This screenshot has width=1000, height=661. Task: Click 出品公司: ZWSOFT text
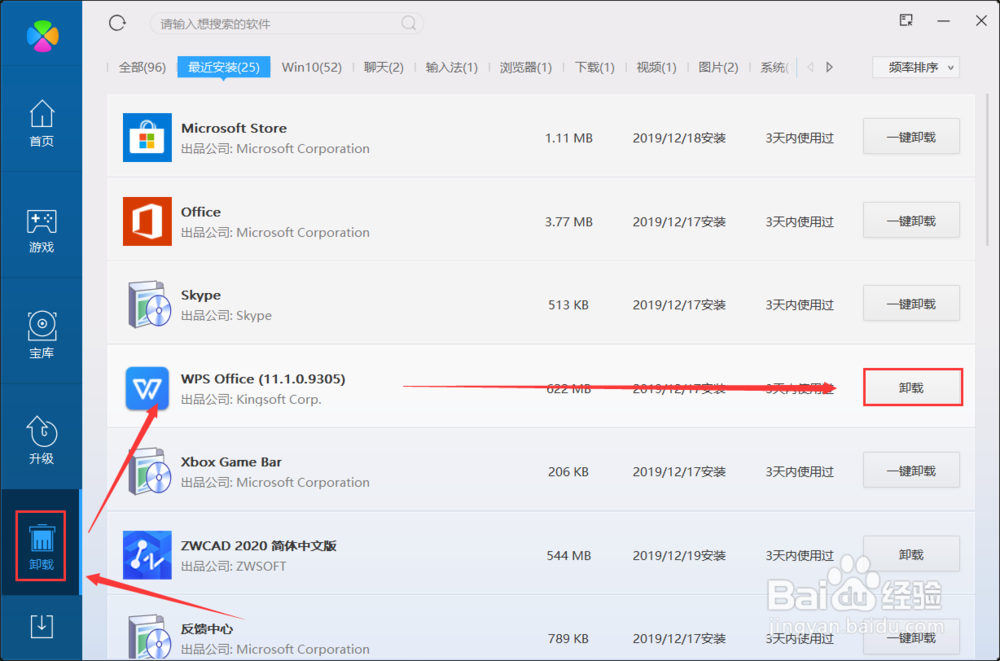coord(234,566)
